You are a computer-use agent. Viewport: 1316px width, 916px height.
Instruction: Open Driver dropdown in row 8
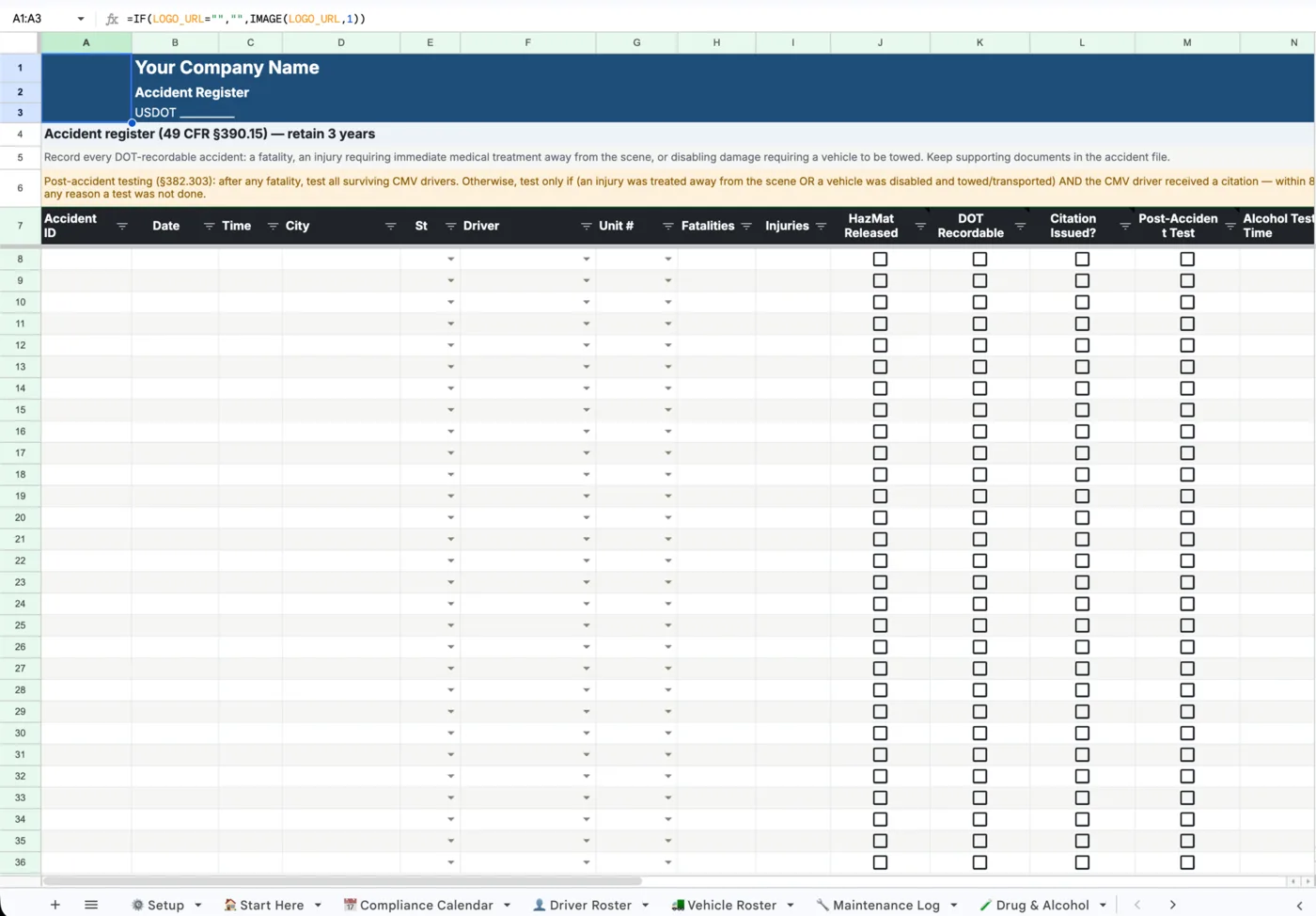click(586, 259)
